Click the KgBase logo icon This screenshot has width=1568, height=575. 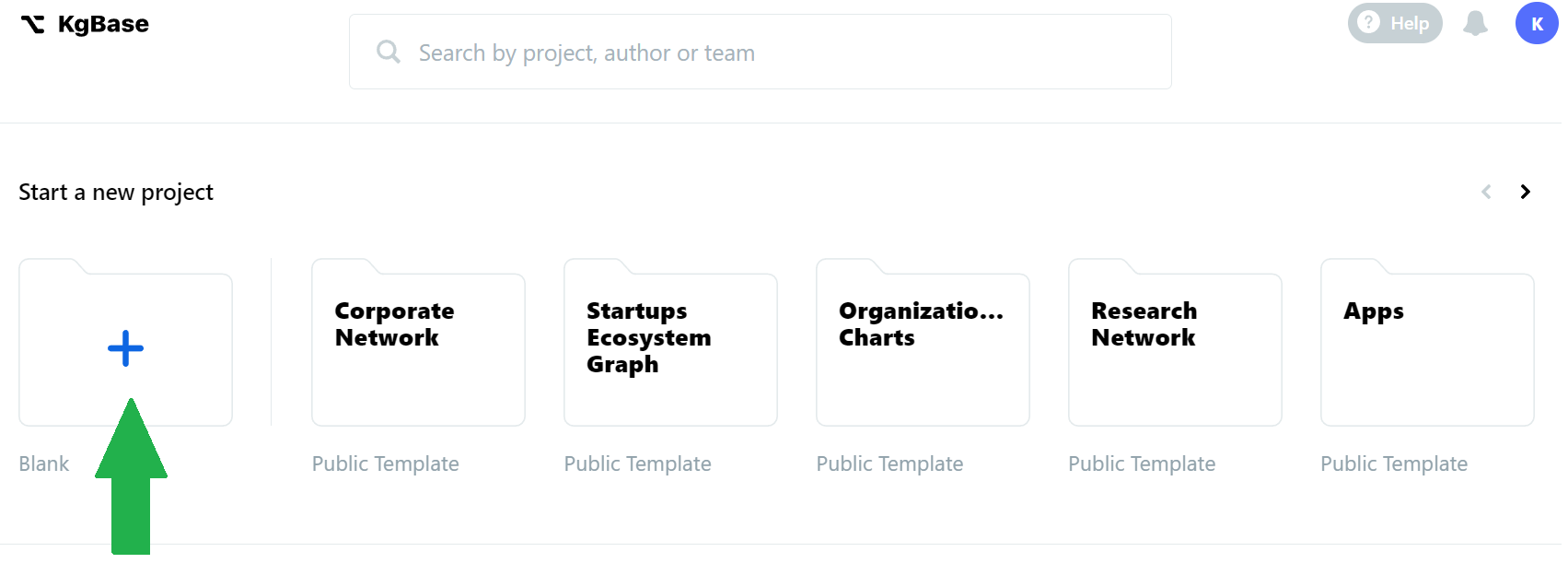(x=32, y=25)
